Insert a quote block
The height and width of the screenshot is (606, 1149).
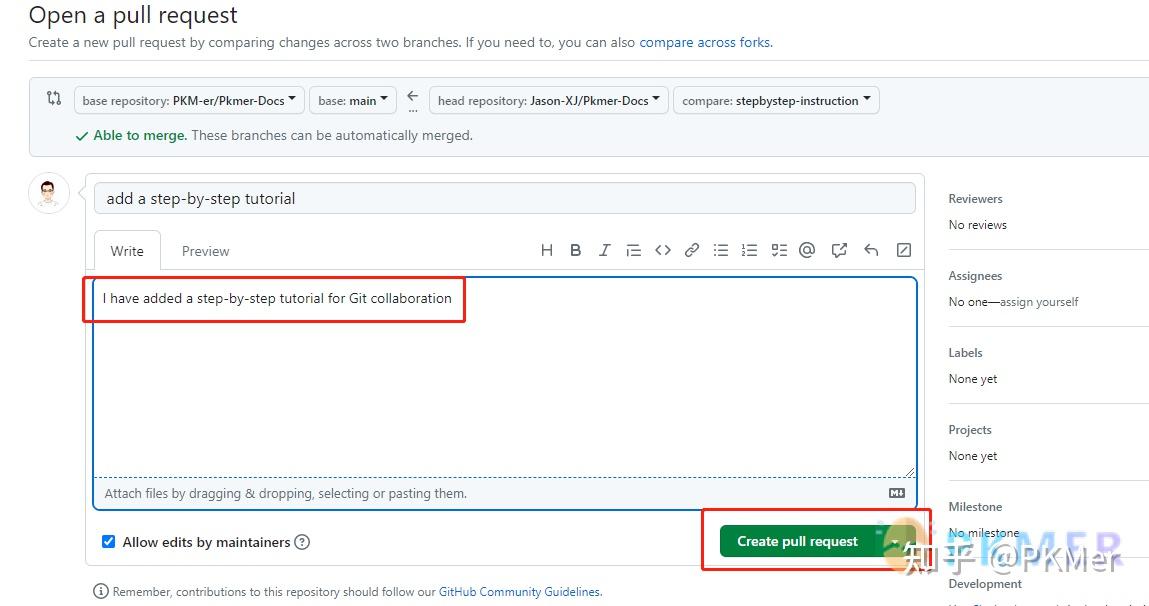click(x=633, y=250)
